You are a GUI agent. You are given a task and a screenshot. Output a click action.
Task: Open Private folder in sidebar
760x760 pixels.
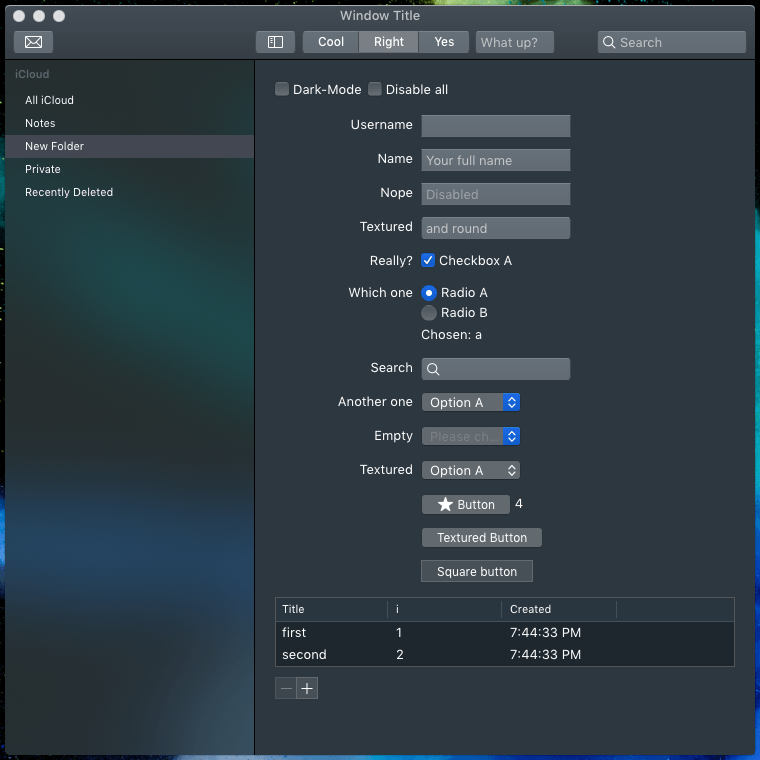(x=129, y=169)
